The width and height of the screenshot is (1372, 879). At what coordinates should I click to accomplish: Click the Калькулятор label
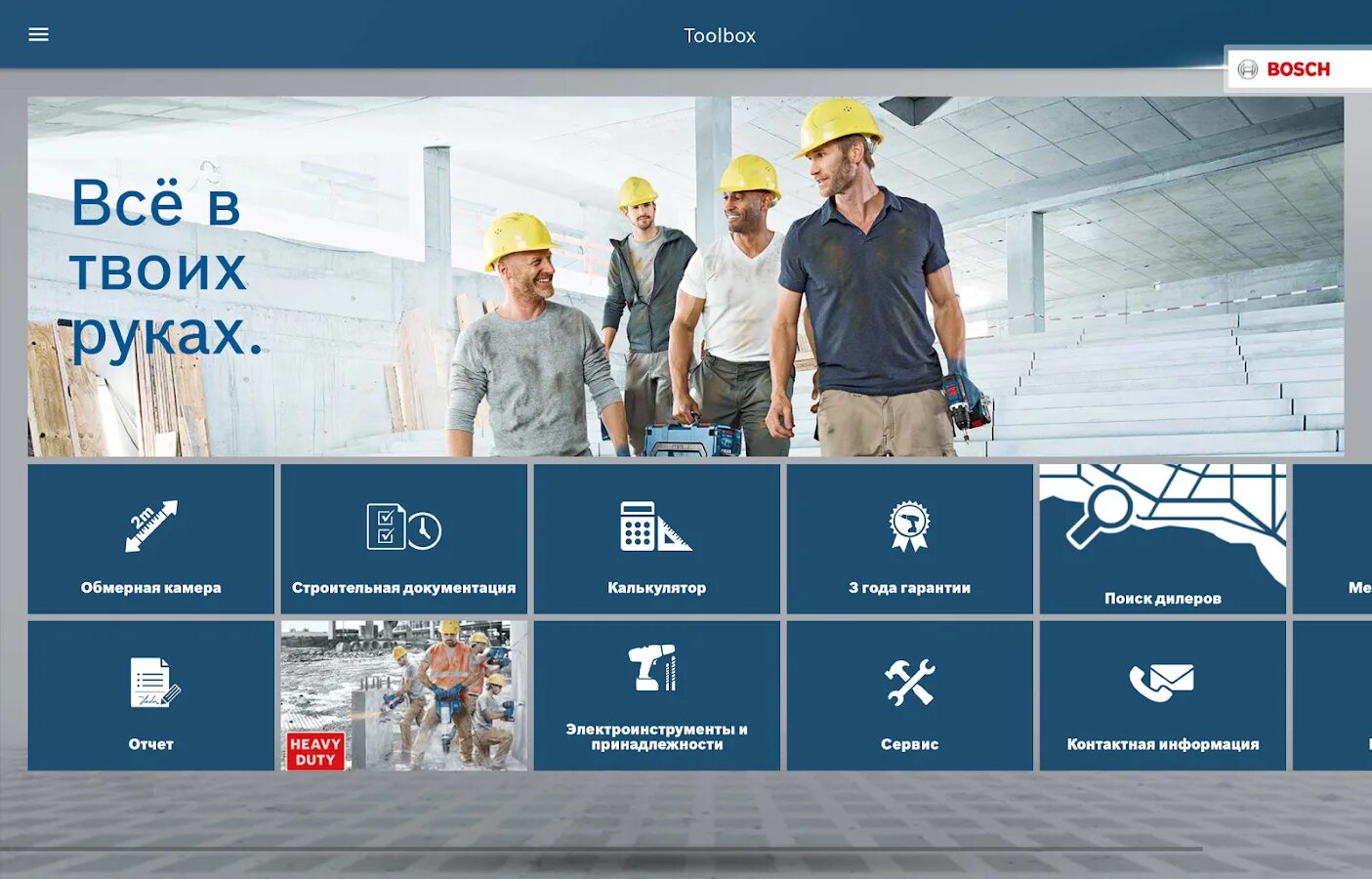pos(656,588)
